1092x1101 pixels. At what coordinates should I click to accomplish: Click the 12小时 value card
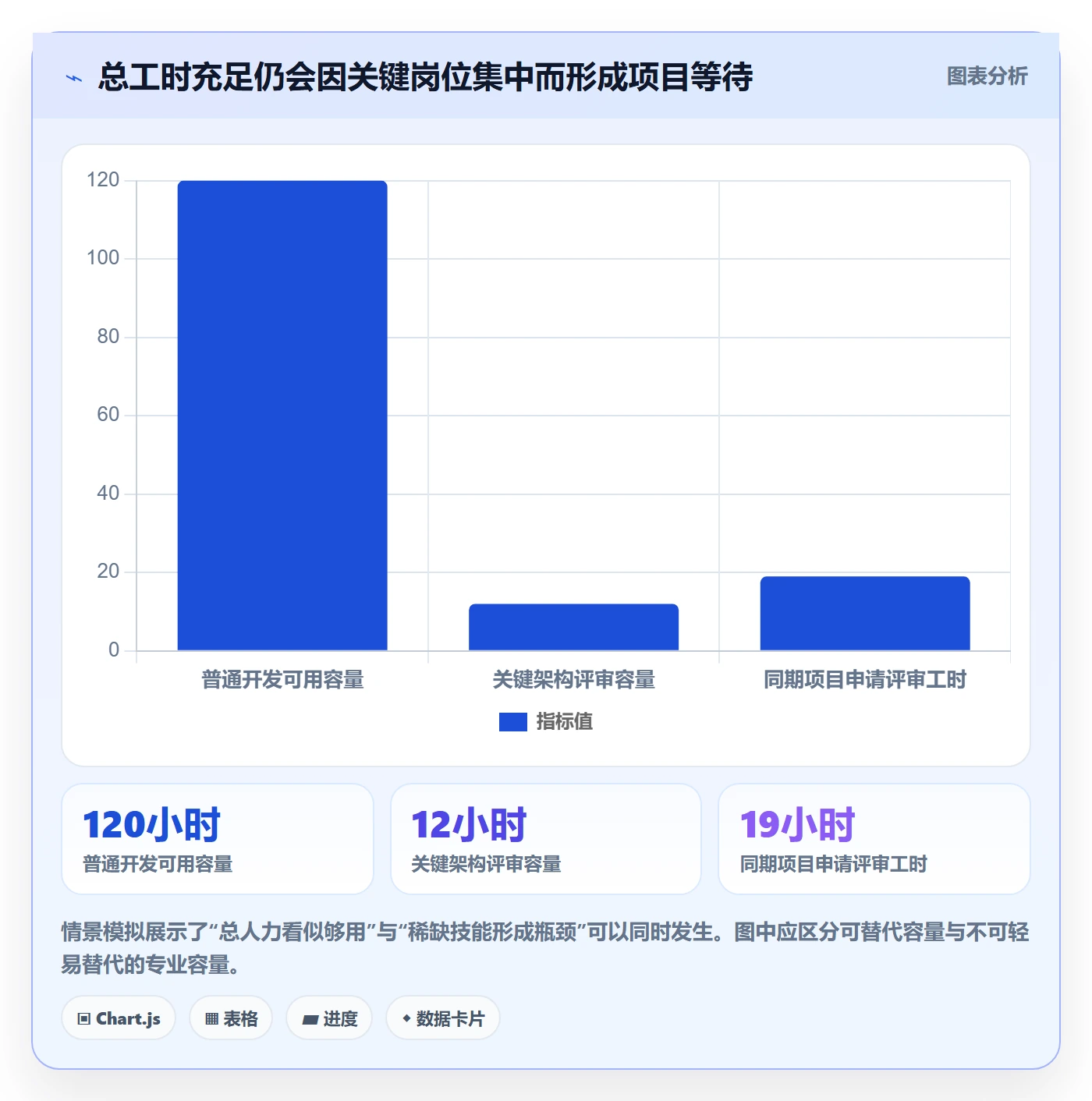(546, 839)
